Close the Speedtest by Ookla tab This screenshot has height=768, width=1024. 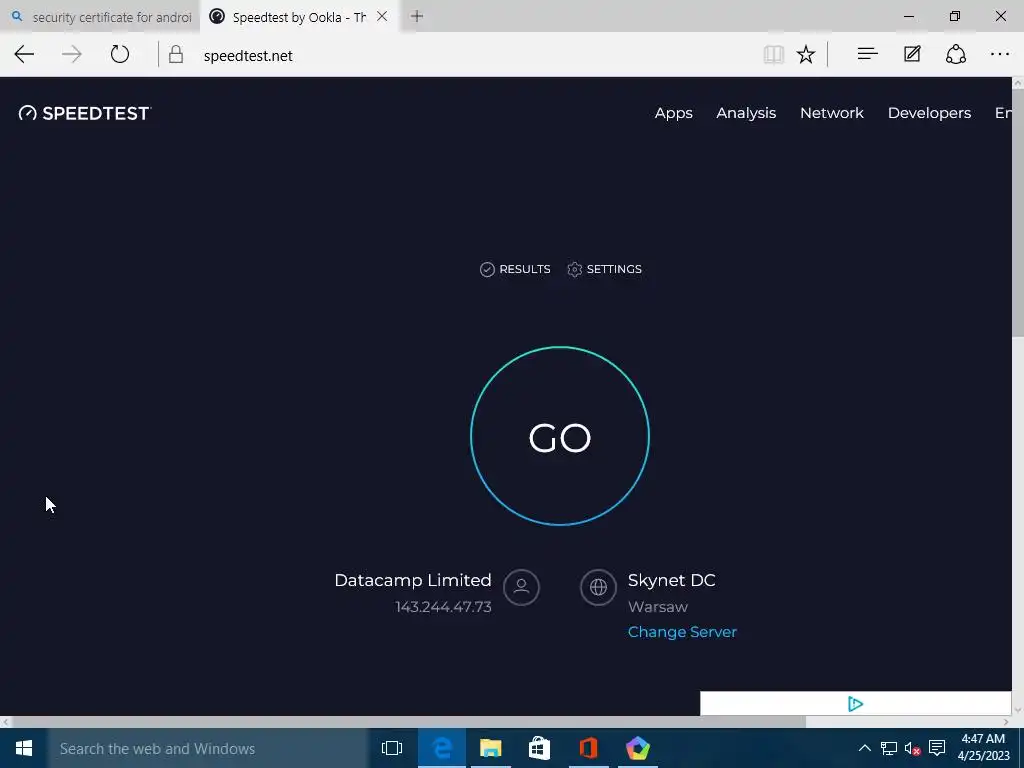click(382, 16)
